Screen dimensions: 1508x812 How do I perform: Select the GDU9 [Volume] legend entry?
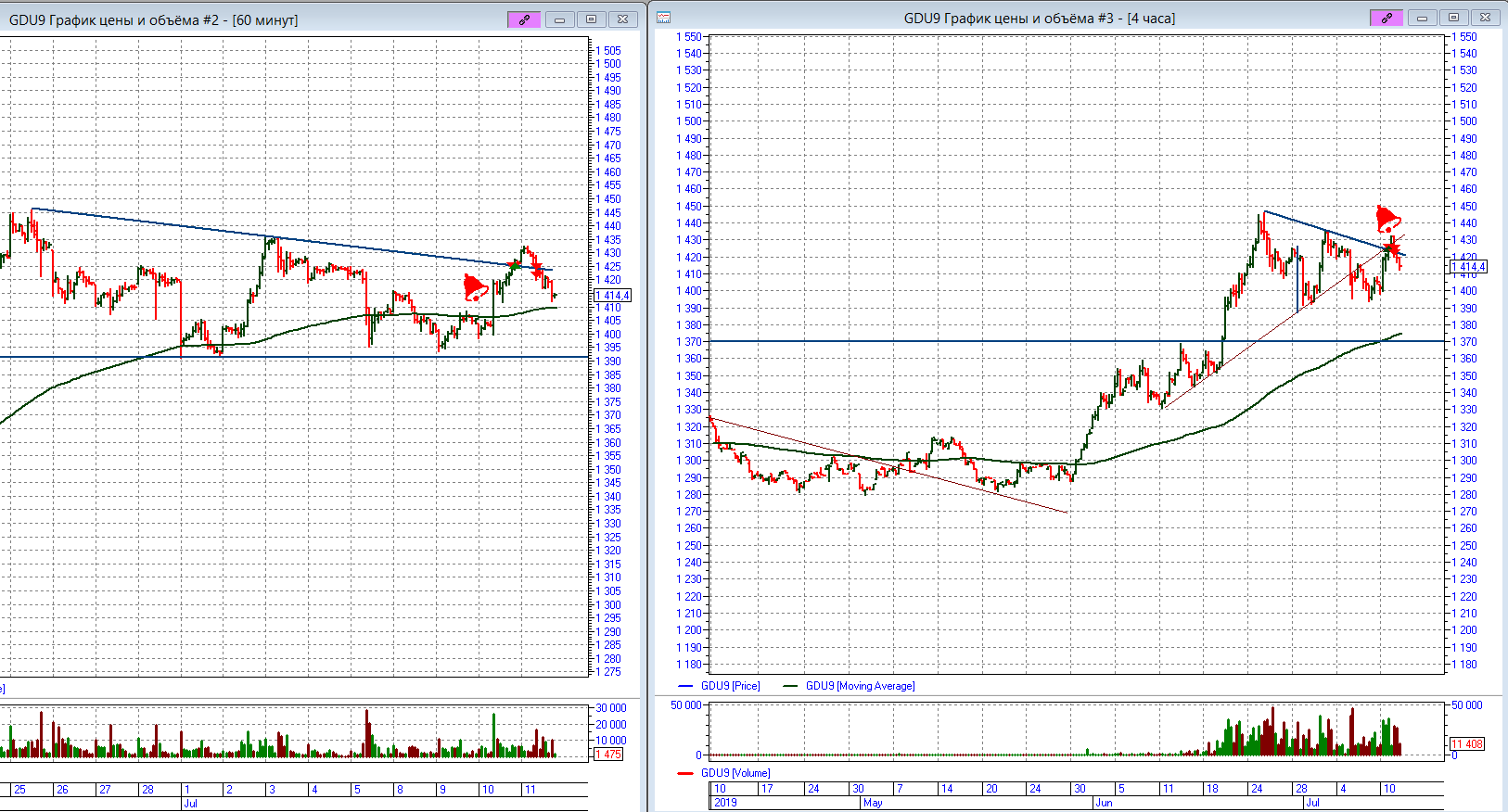735,773
